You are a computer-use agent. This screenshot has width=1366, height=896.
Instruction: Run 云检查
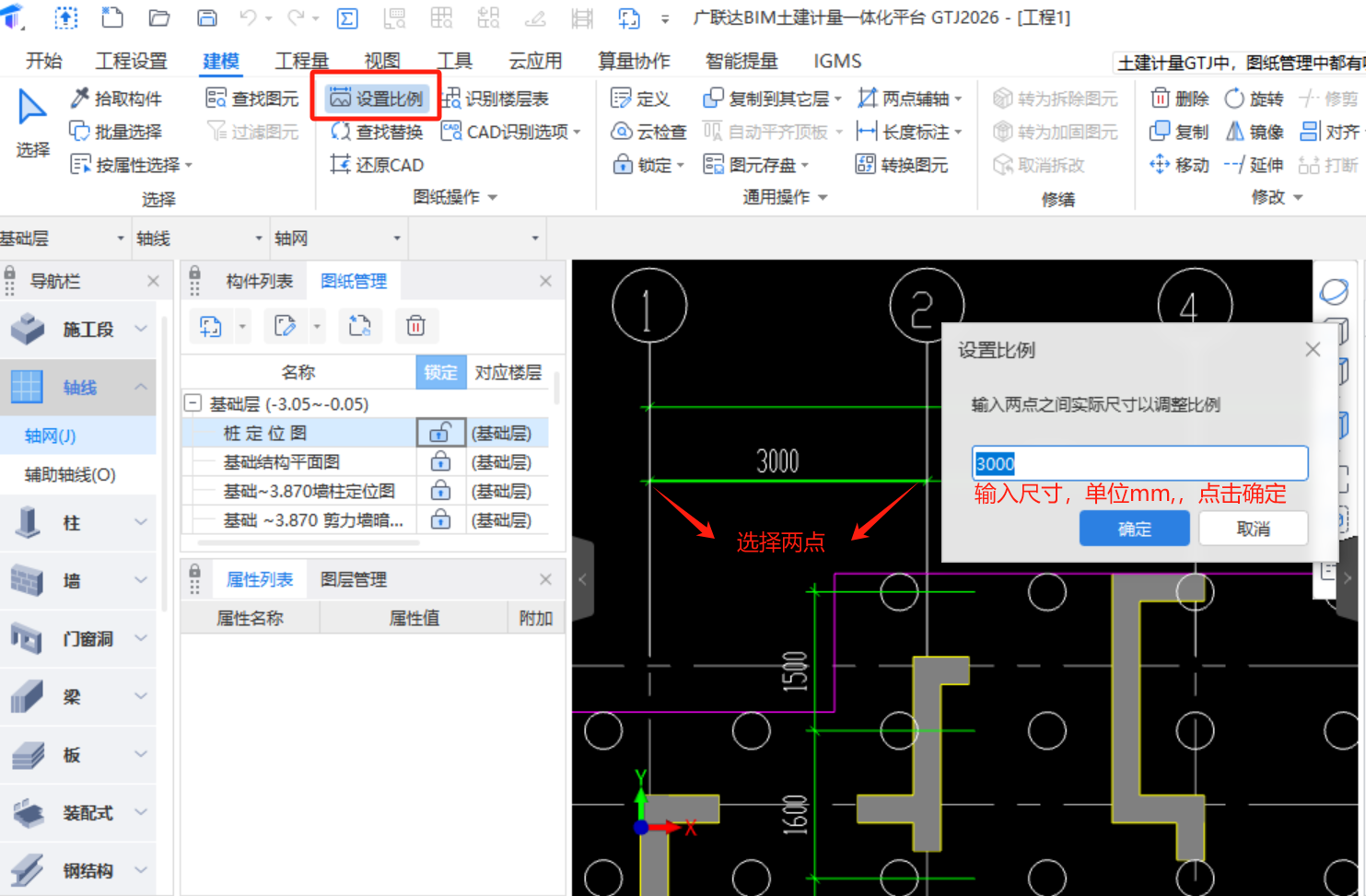click(x=649, y=132)
